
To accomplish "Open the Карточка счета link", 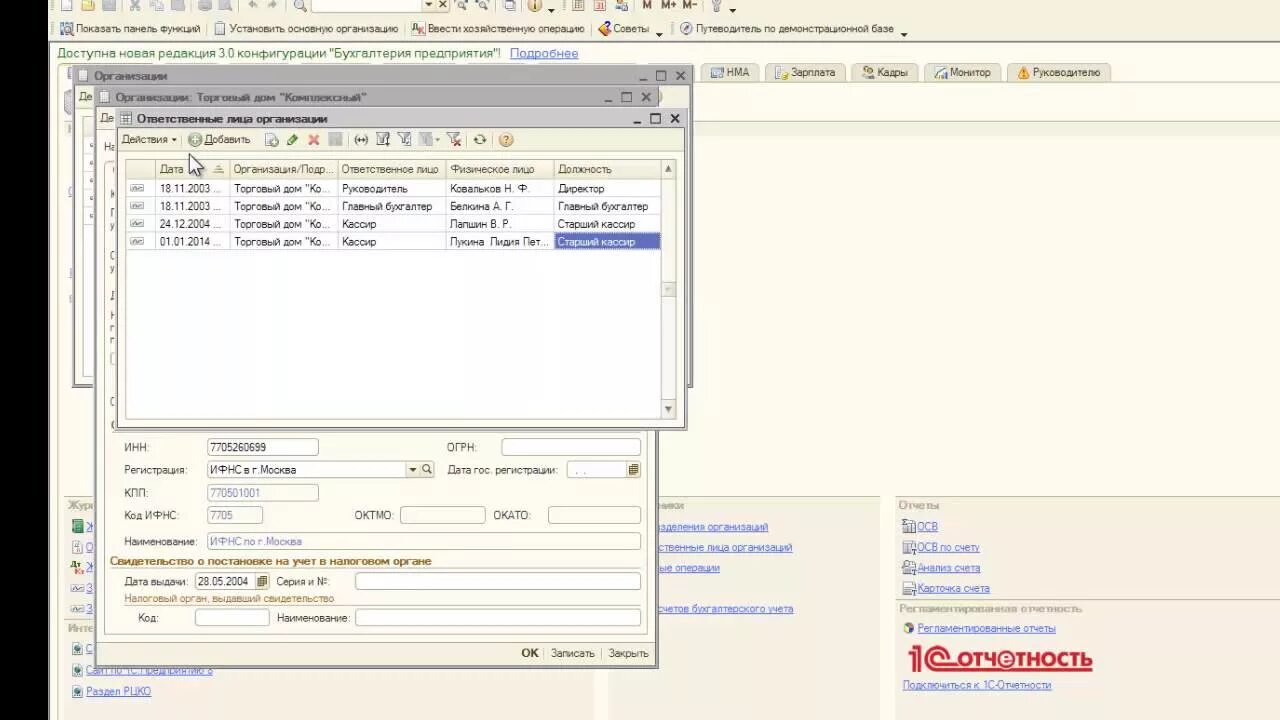I will pyautogui.click(x=954, y=589).
